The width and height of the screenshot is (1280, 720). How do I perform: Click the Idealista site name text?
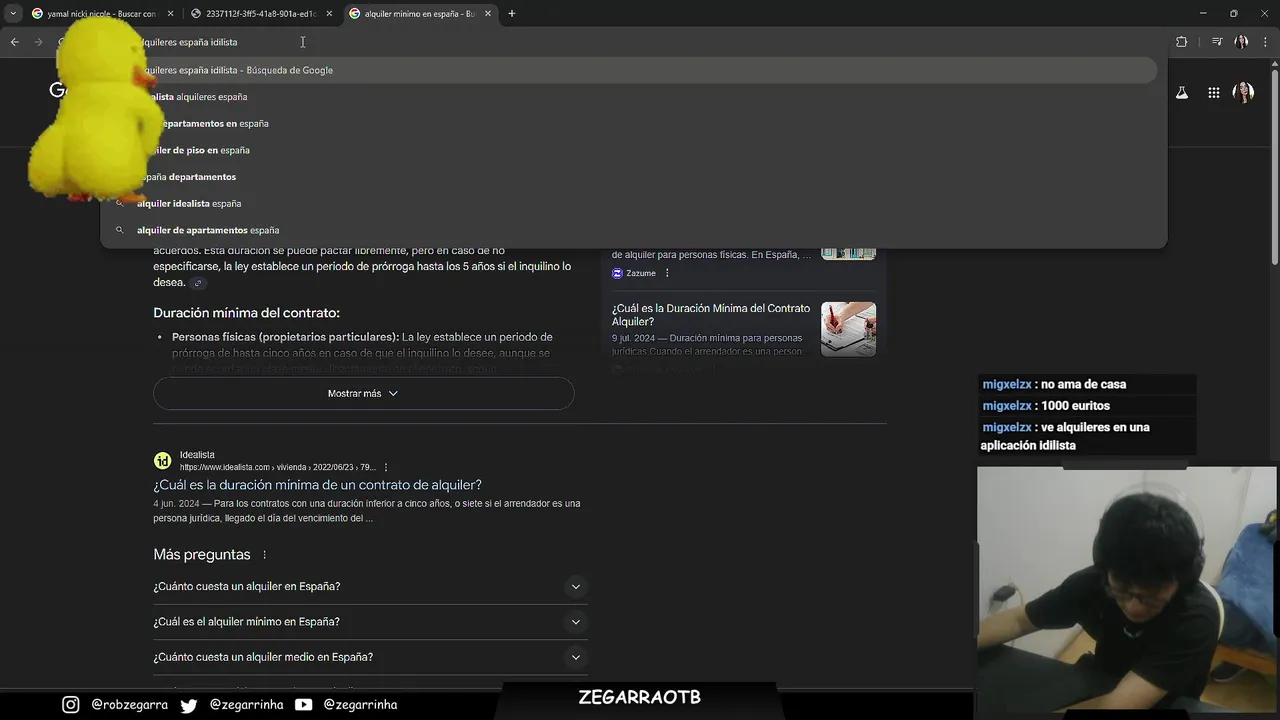197,455
